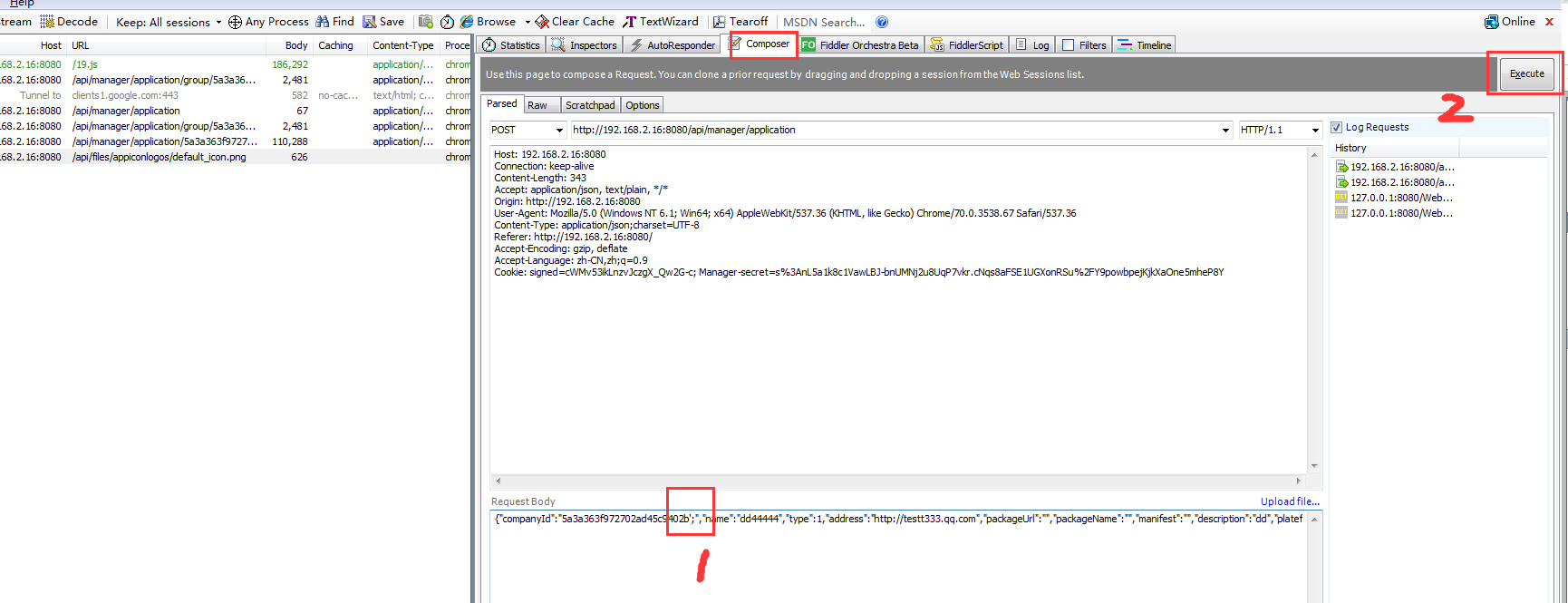Click the Online status indicator
The width and height of the screenshot is (1568, 603).
[x=1510, y=22]
